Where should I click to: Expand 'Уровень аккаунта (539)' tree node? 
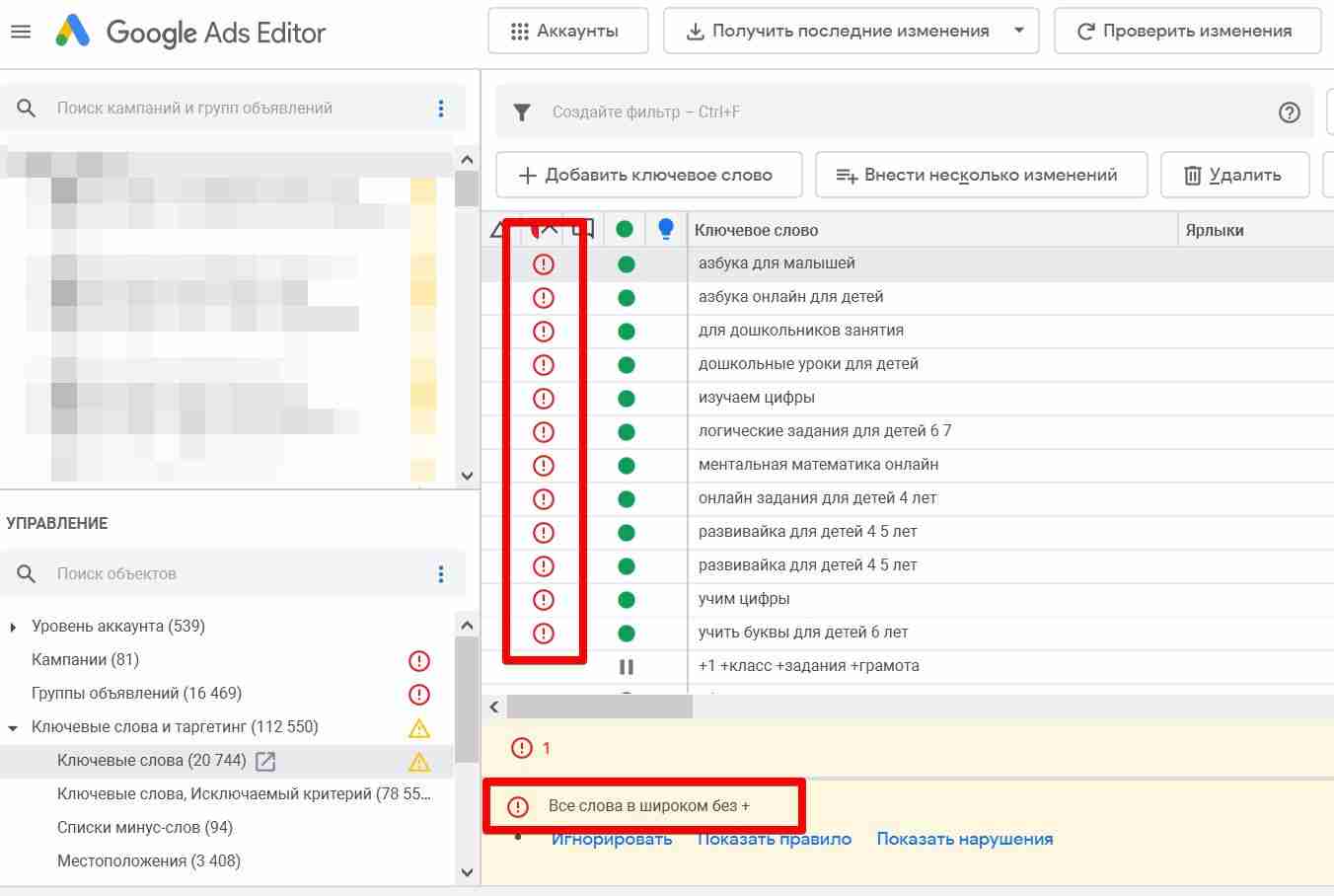[13, 627]
